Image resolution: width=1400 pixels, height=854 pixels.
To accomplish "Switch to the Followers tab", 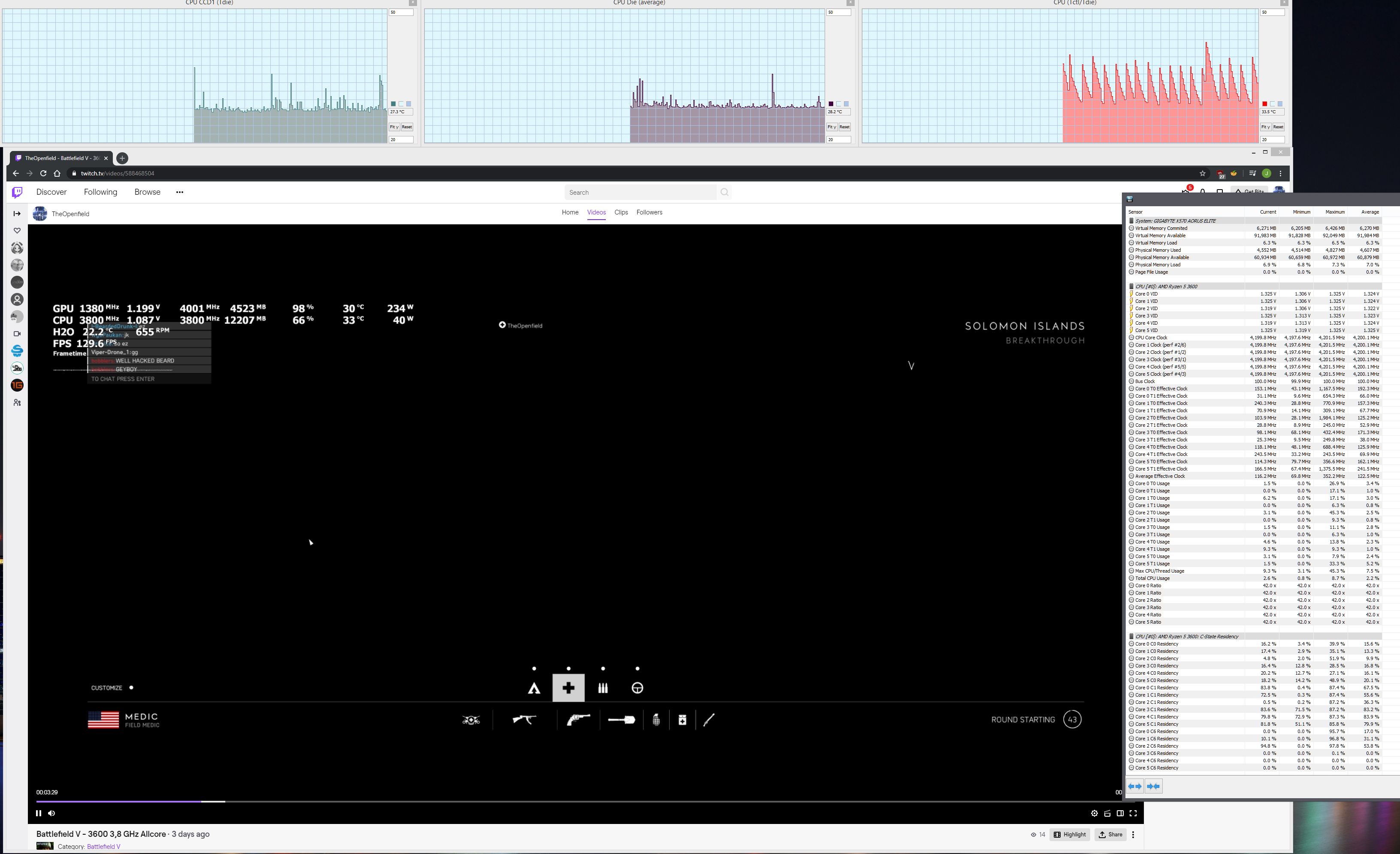I will tap(649, 212).
